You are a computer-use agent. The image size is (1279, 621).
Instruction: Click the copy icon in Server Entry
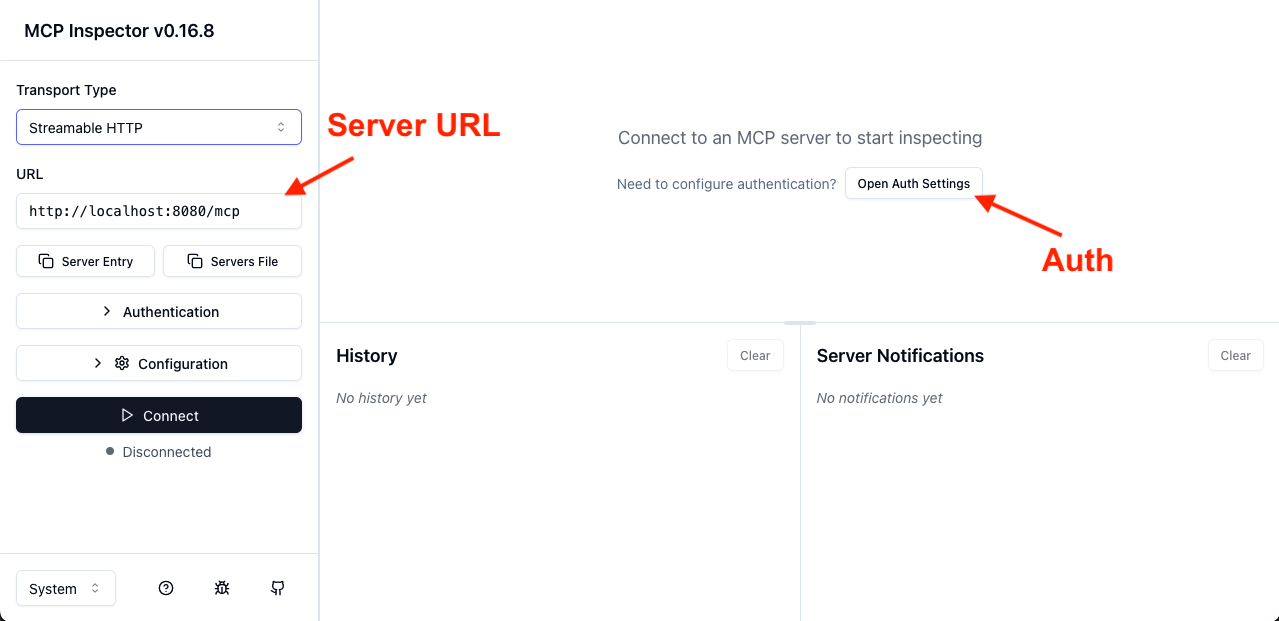pyautogui.click(x=46, y=261)
